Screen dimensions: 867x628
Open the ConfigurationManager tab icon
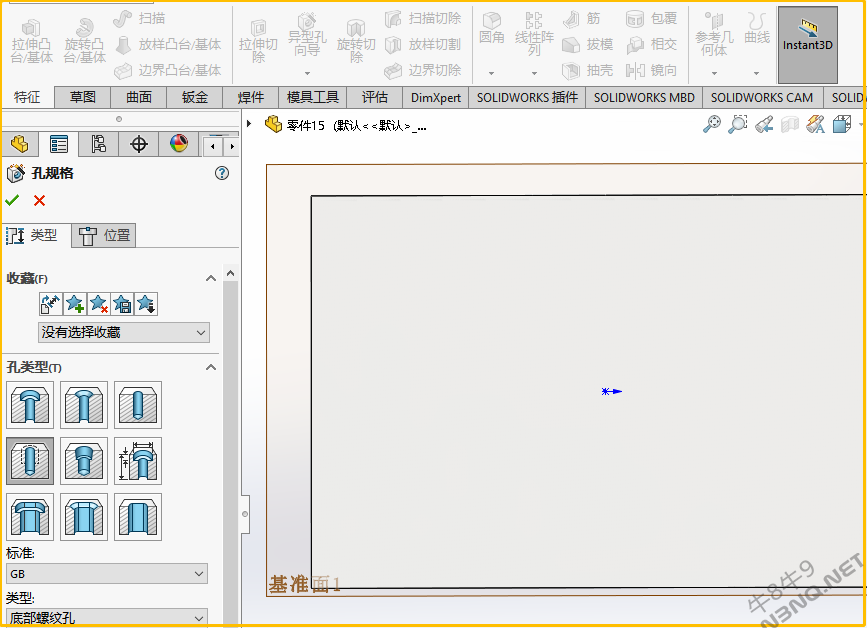tap(98, 144)
